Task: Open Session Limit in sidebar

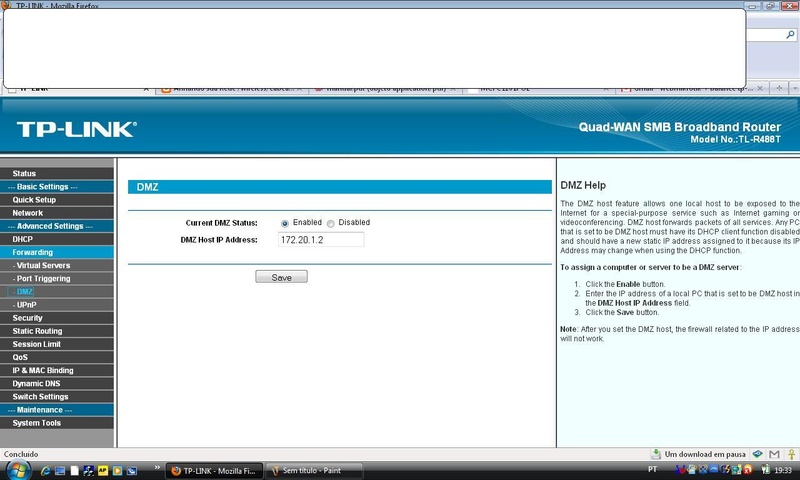Action: tap(57, 344)
